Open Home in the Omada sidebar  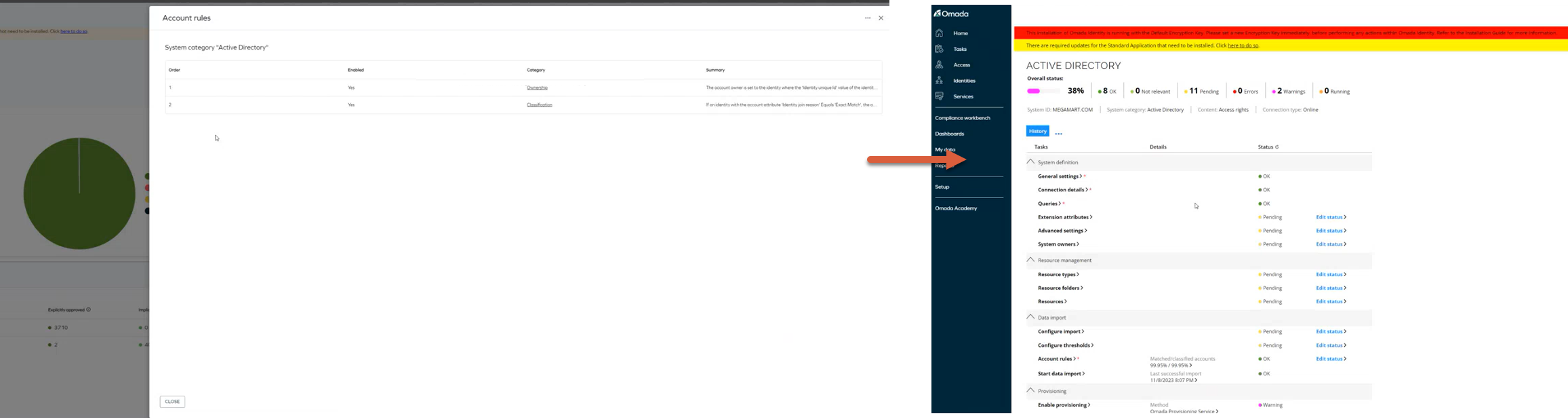pos(961,33)
